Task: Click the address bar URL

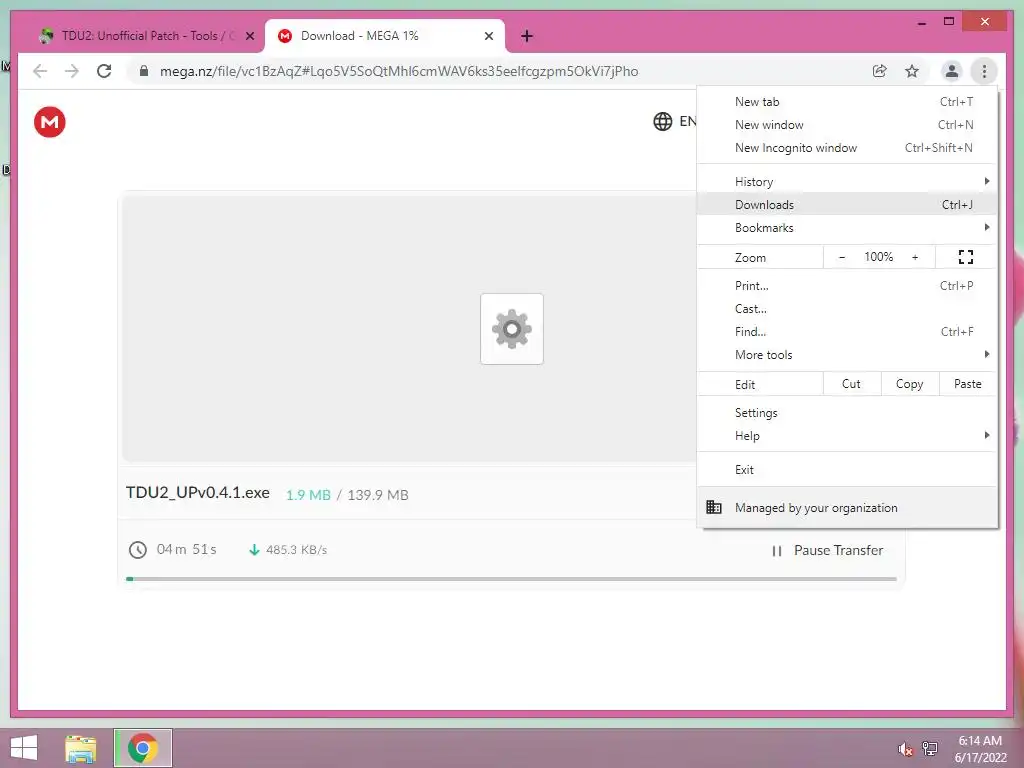Action: 399,71
